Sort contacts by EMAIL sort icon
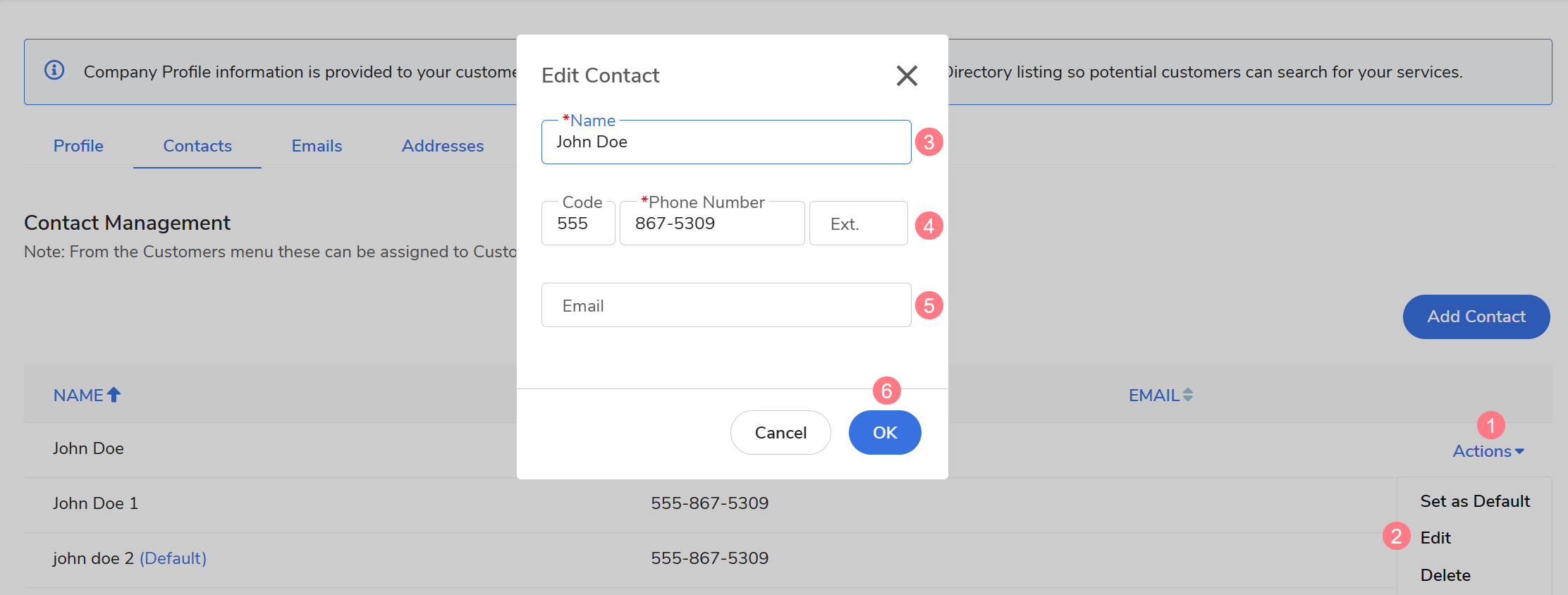 pyautogui.click(x=1188, y=395)
